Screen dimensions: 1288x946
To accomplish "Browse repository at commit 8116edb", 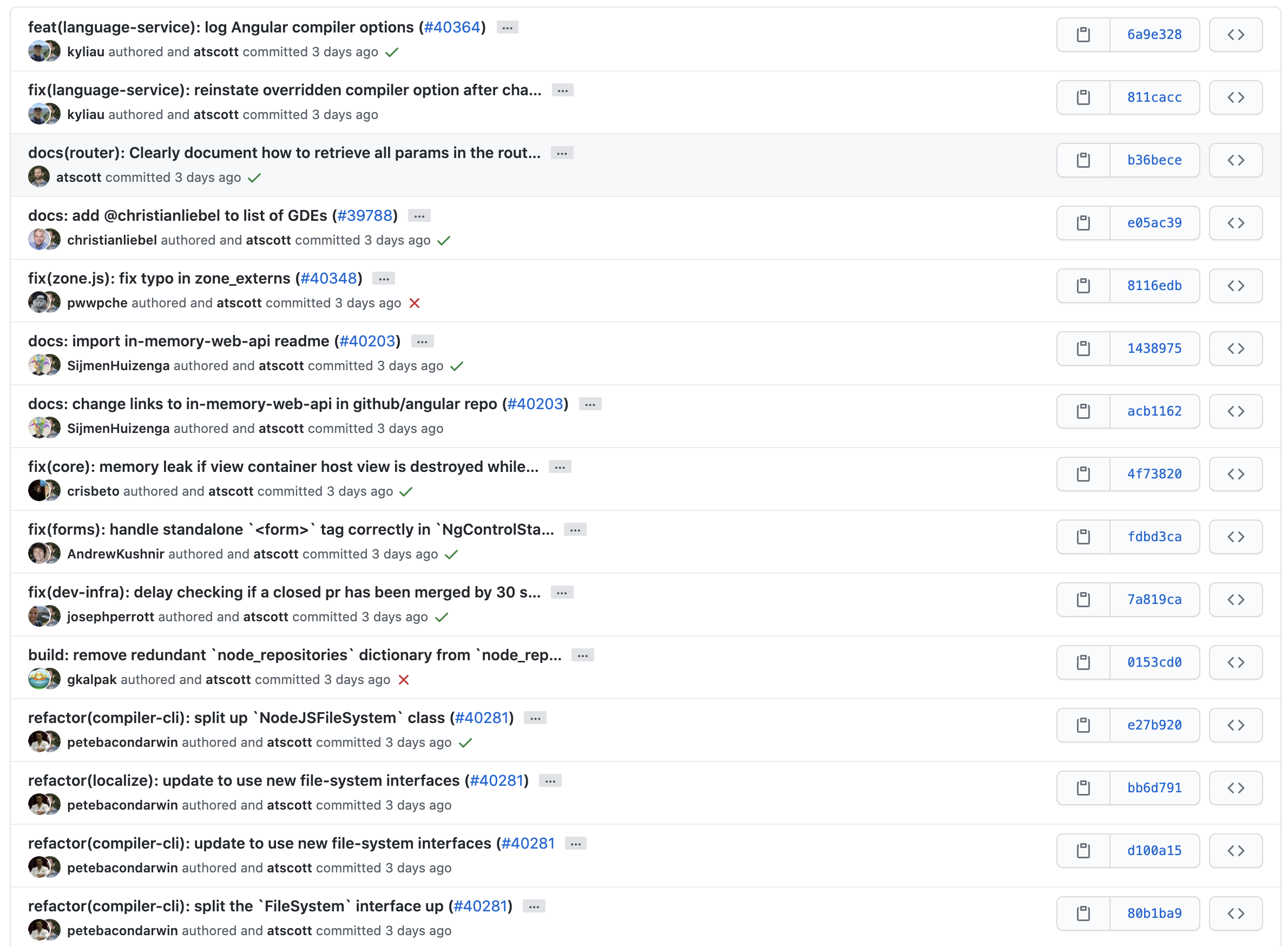I will click(1235, 286).
